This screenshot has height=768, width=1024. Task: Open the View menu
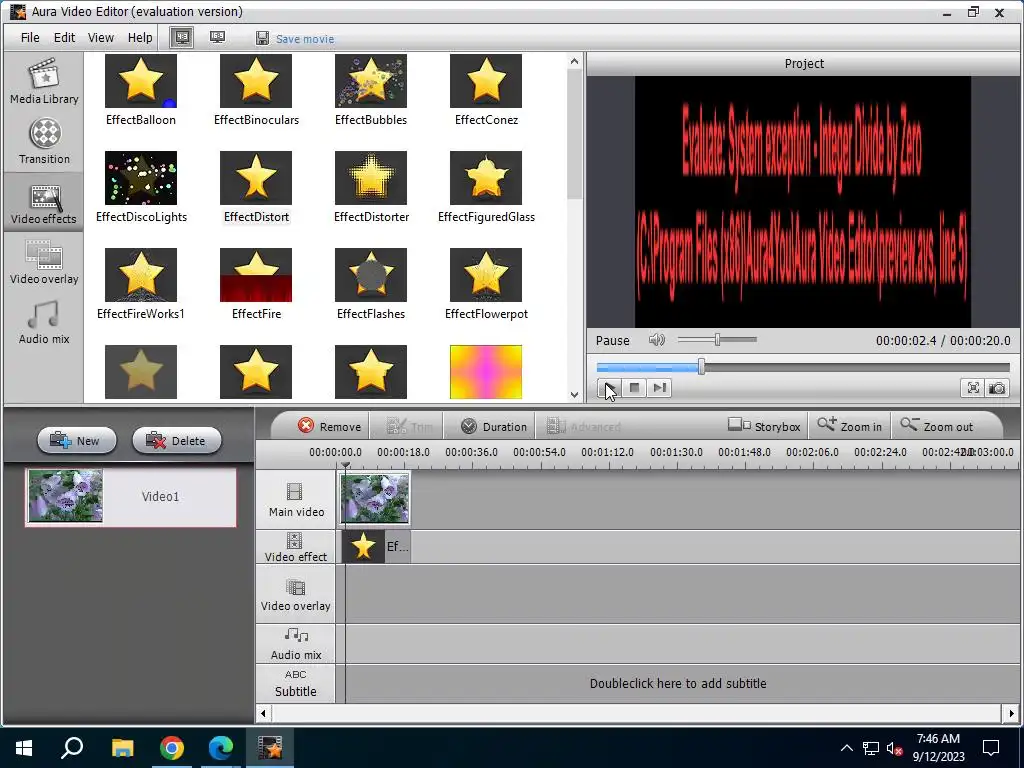pos(101,38)
